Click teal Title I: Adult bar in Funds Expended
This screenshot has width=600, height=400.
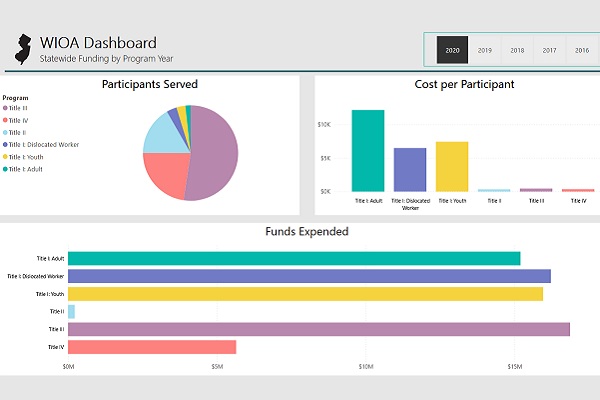(x=294, y=258)
